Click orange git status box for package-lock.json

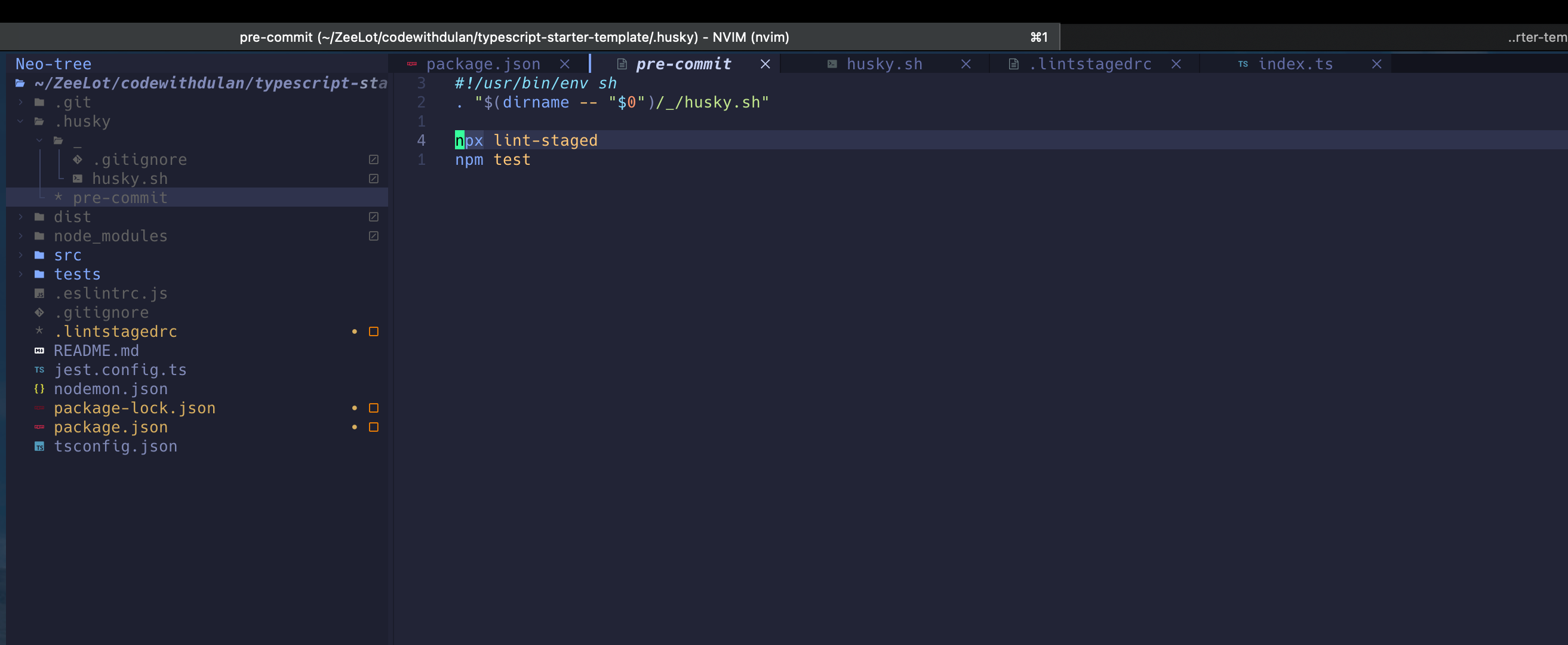tap(374, 408)
